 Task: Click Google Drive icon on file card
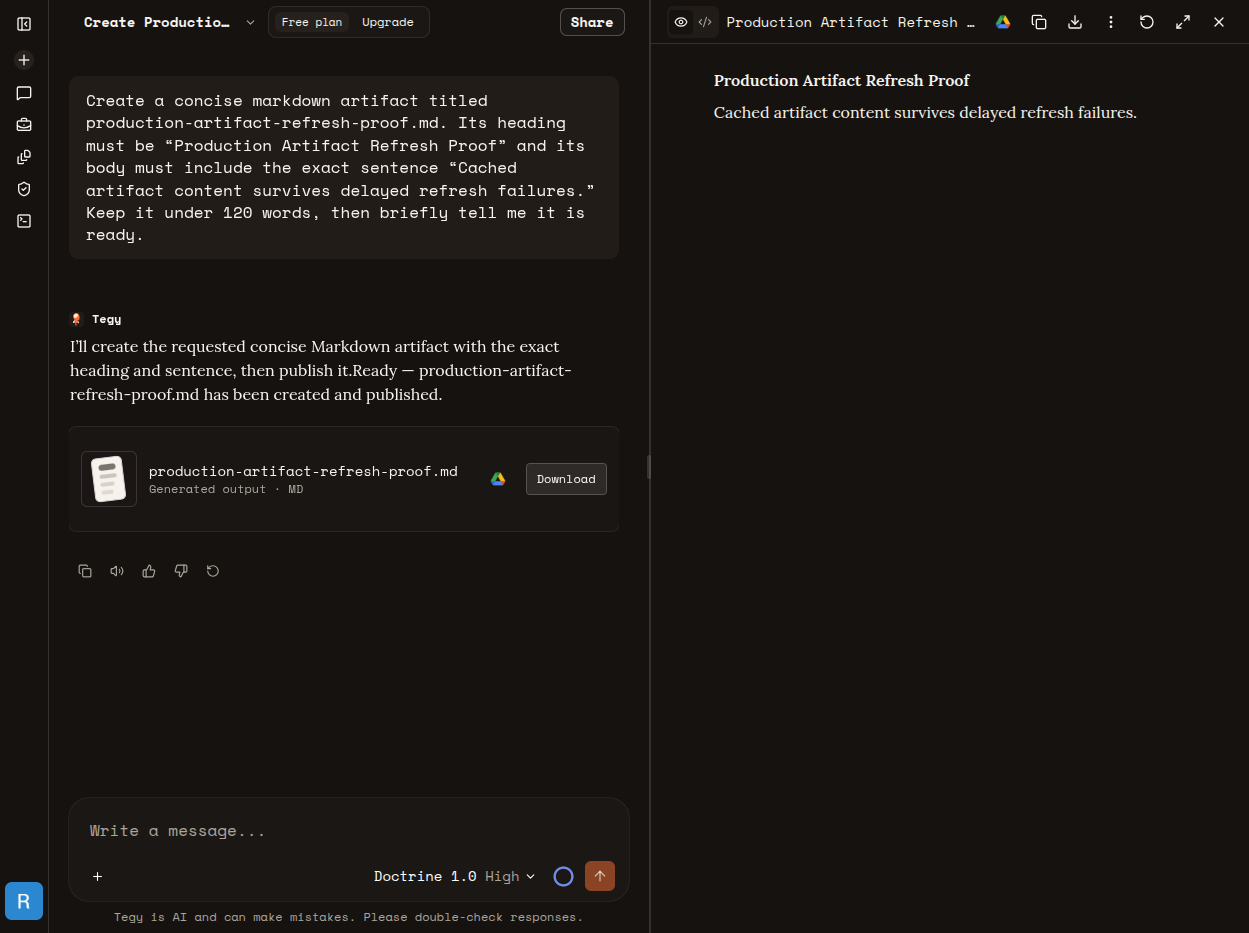pyautogui.click(x=498, y=479)
